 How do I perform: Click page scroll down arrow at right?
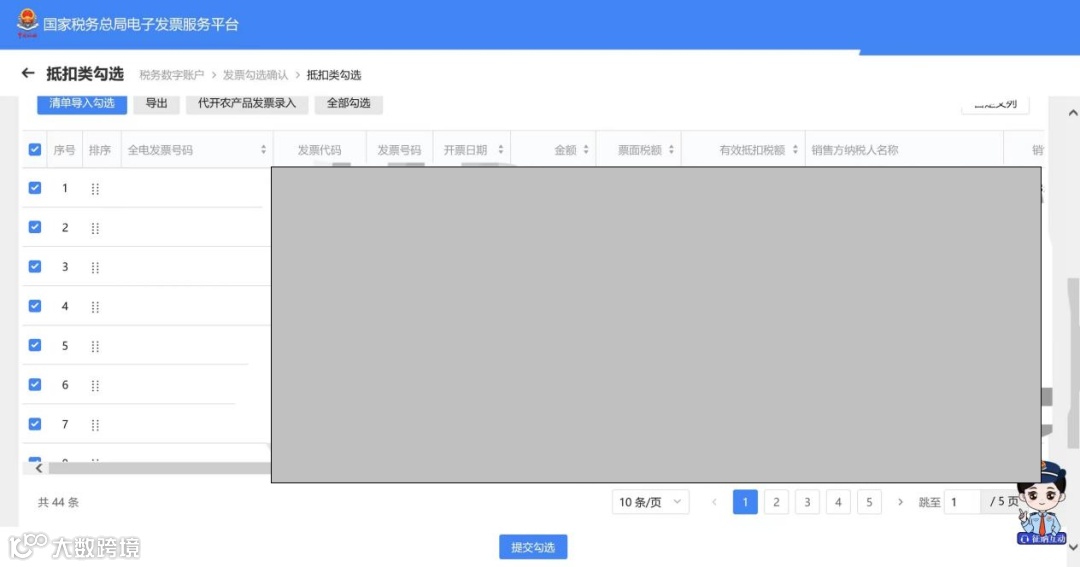(1072, 547)
